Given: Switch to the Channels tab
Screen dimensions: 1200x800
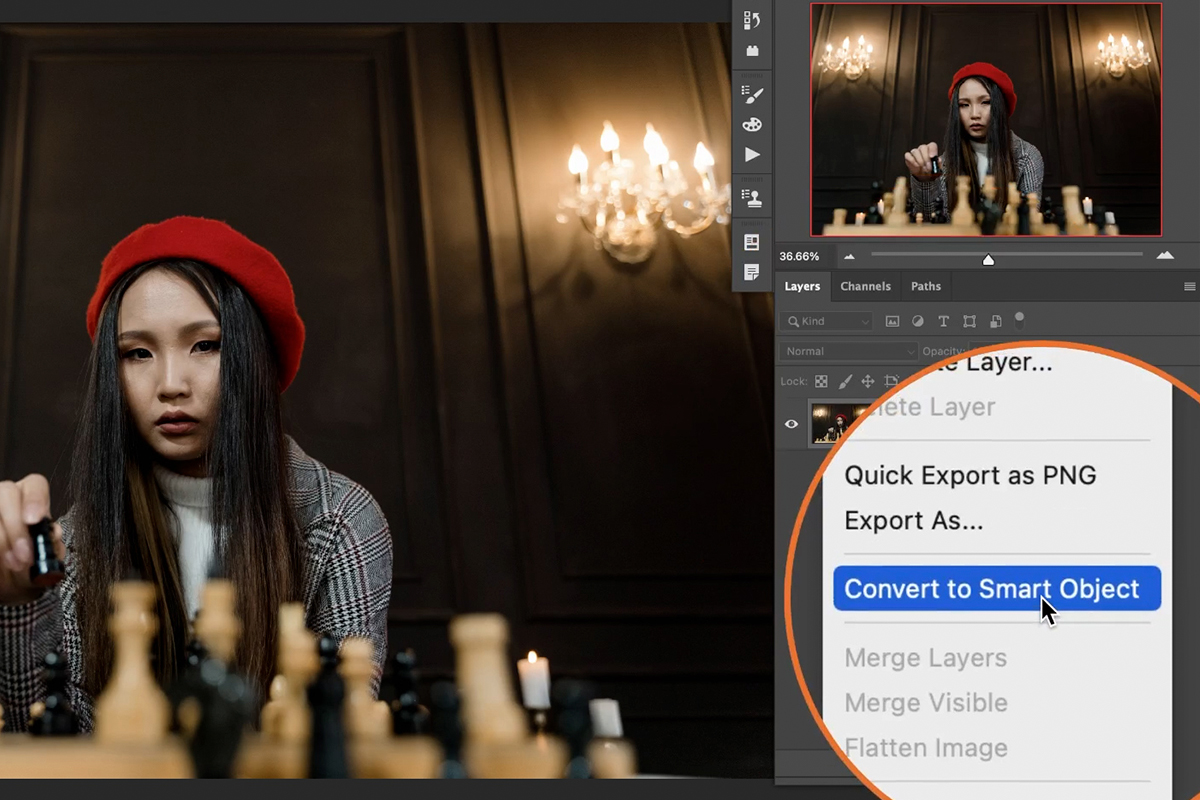Looking at the screenshot, I should (865, 286).
